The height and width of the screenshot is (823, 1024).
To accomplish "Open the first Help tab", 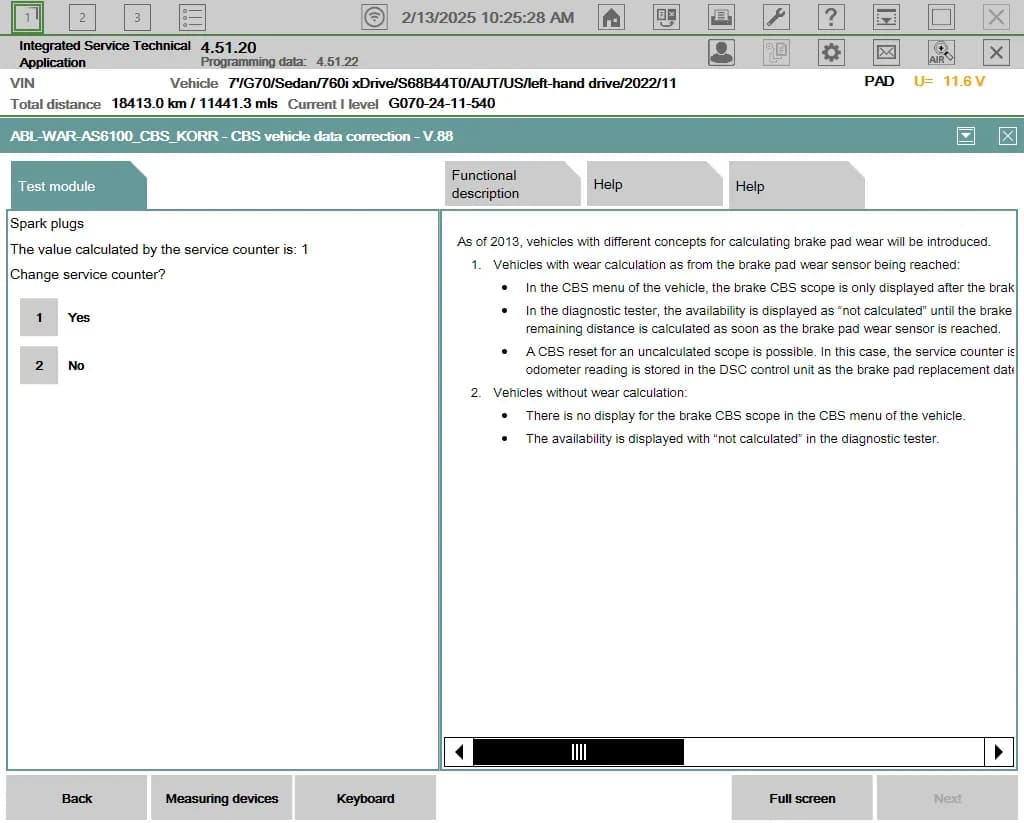I will coord(654,184).
